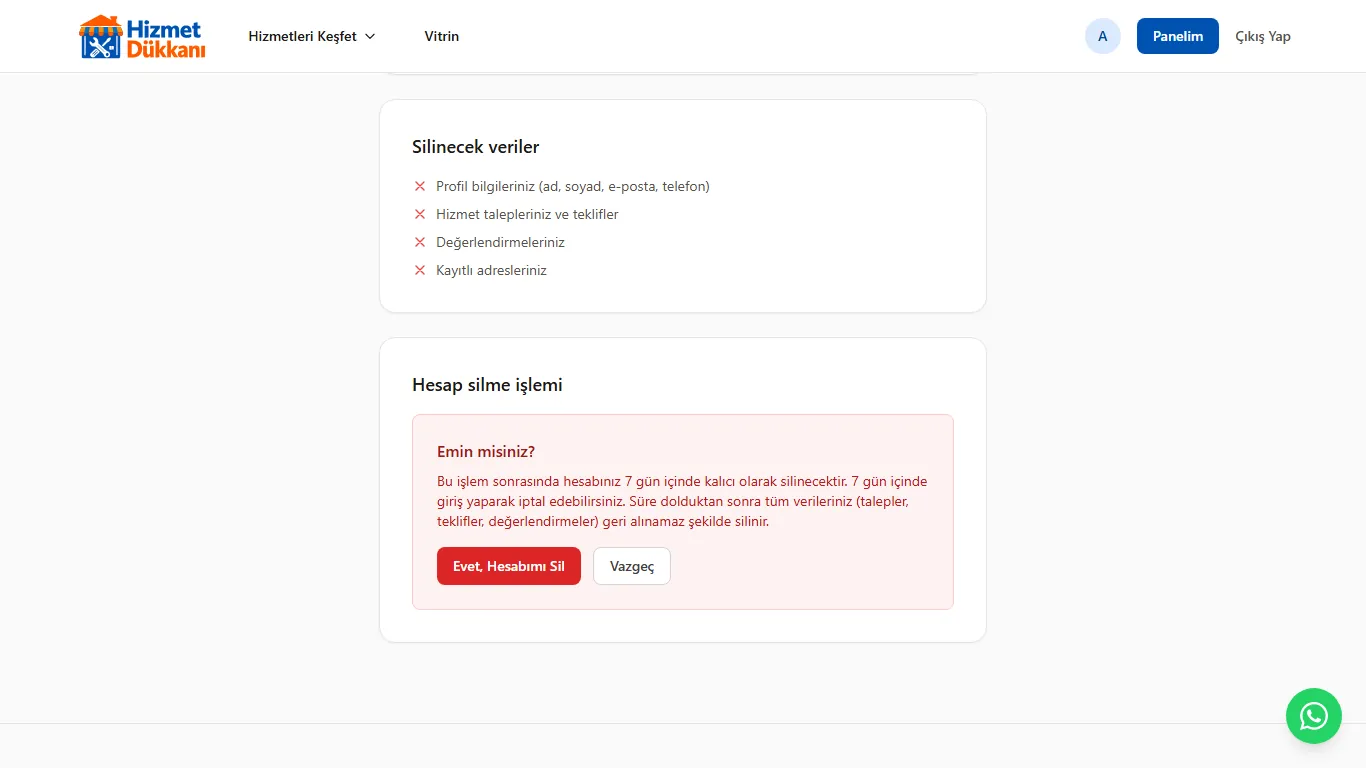
Task: Click the Hizmet Dükkanı logo
Action: (x=142, y=36)
